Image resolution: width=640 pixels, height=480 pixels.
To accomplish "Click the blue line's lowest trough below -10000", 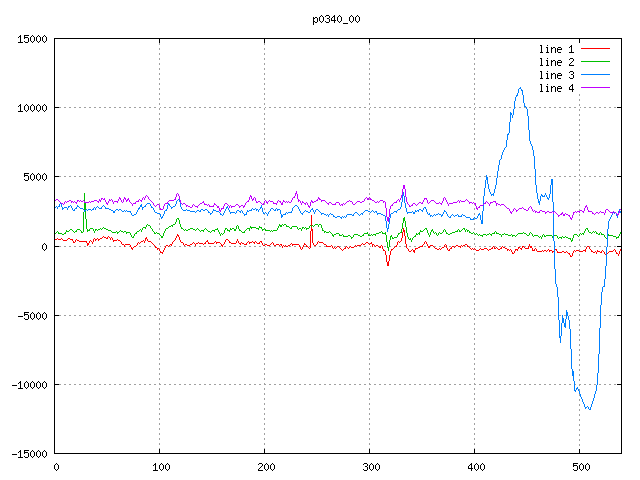I will coord(589,409).
